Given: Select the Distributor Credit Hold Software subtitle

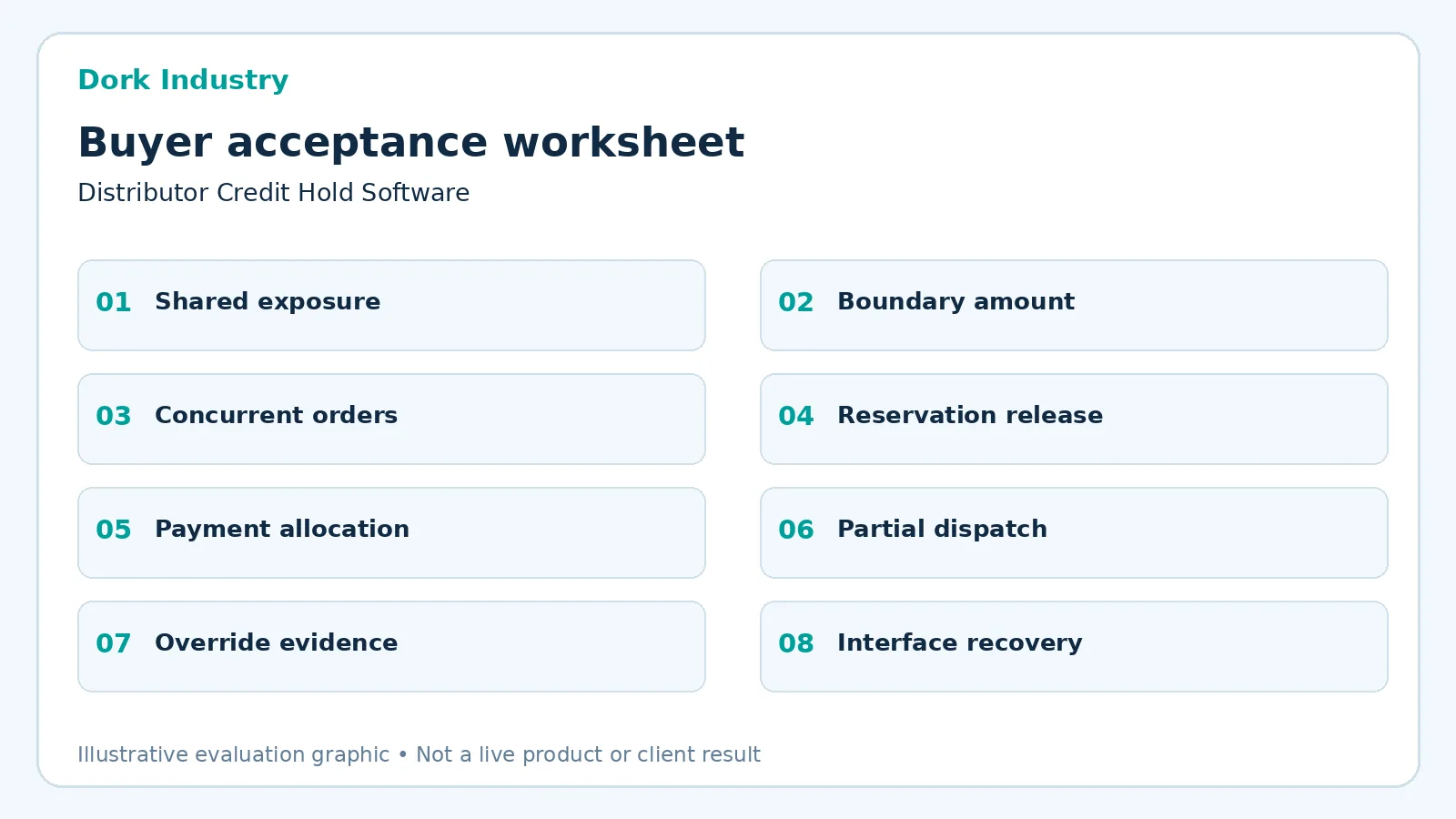Looking at the screenshot, I should click(274, 193).
